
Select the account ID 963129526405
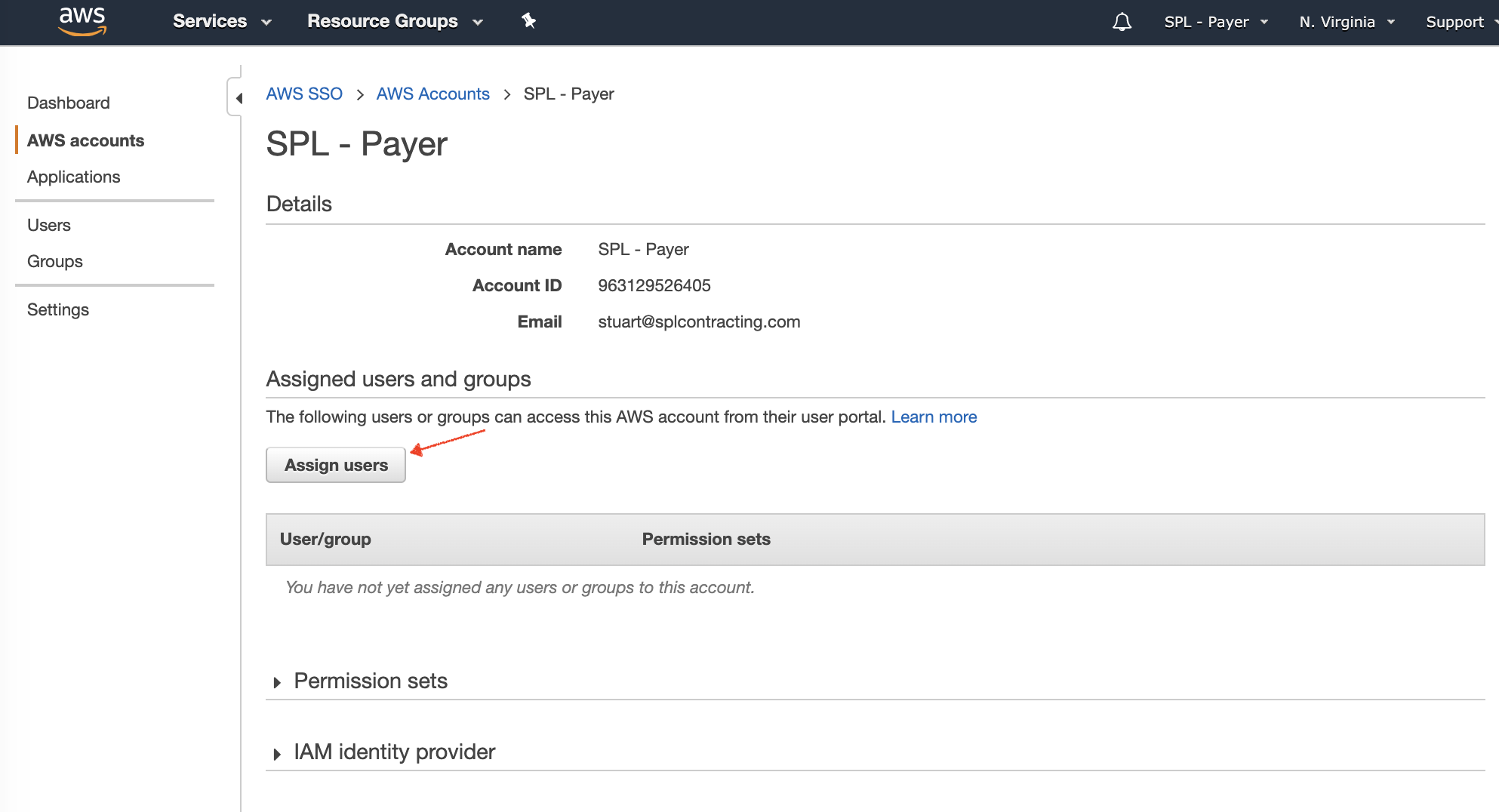[x=654, y=285]
